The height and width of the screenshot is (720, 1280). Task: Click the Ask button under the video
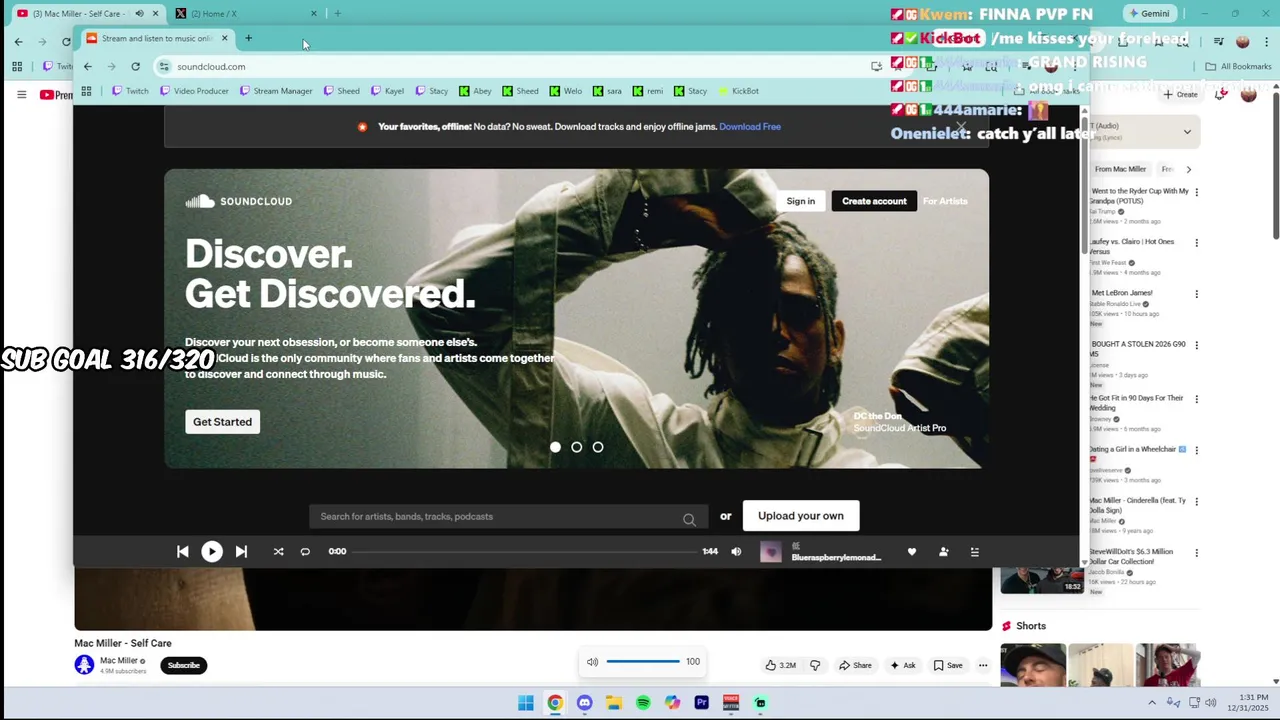[x=902, y=665]
